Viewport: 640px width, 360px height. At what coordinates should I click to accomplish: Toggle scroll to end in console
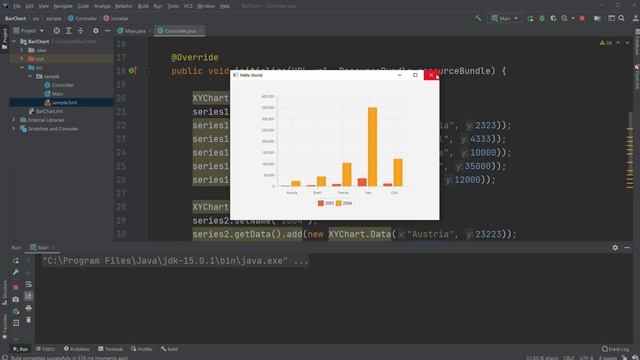[29, 296]
